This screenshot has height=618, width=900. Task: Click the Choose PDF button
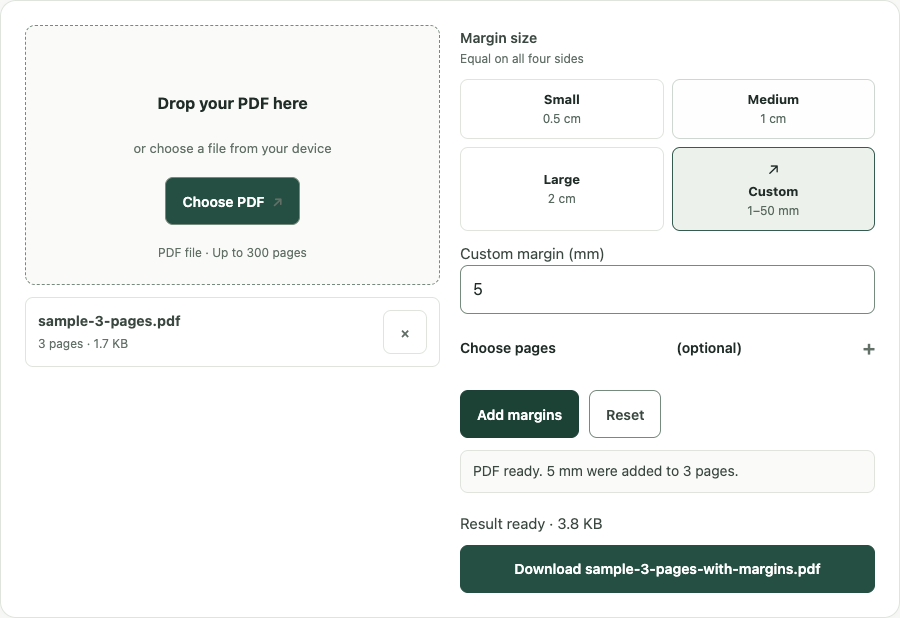(x=232, y=201)
